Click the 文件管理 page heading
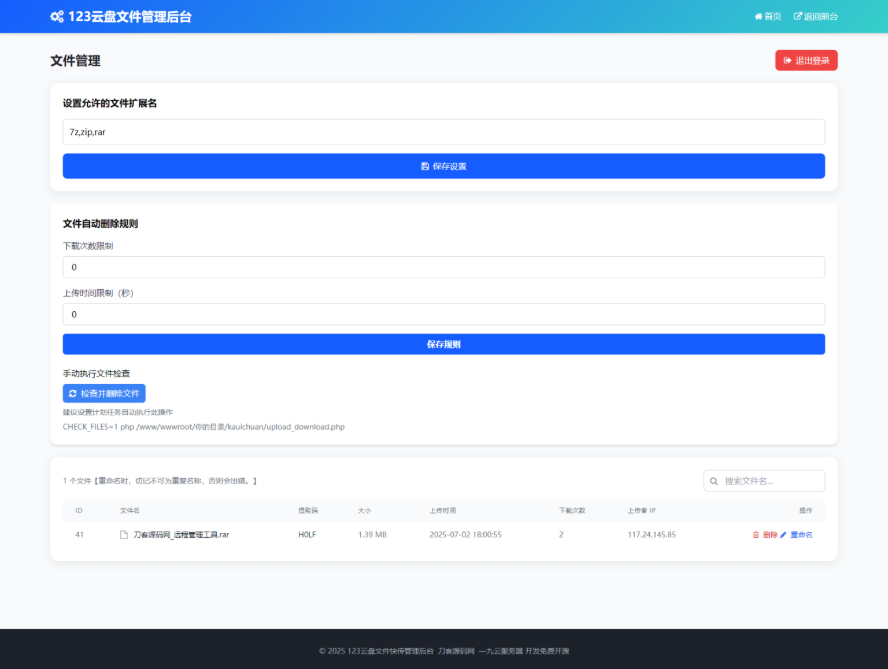The width and height of the screenshot is (888, 669). 75,61
